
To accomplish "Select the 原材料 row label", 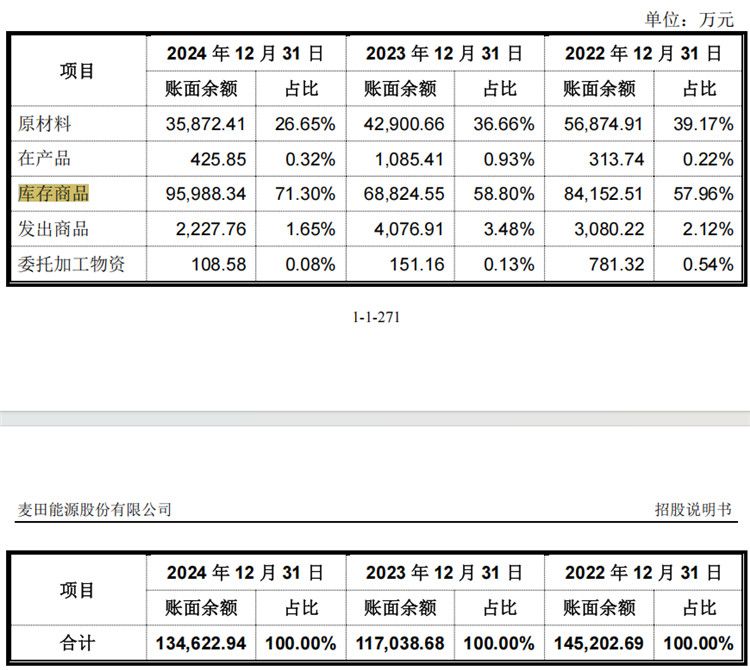I will pyautogui.click(x=45, y=124).
